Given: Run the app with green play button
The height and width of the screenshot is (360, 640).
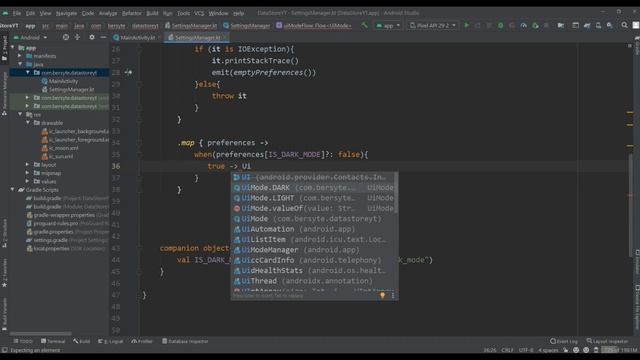Looking at the screenshot, I should tap(467, 25).
